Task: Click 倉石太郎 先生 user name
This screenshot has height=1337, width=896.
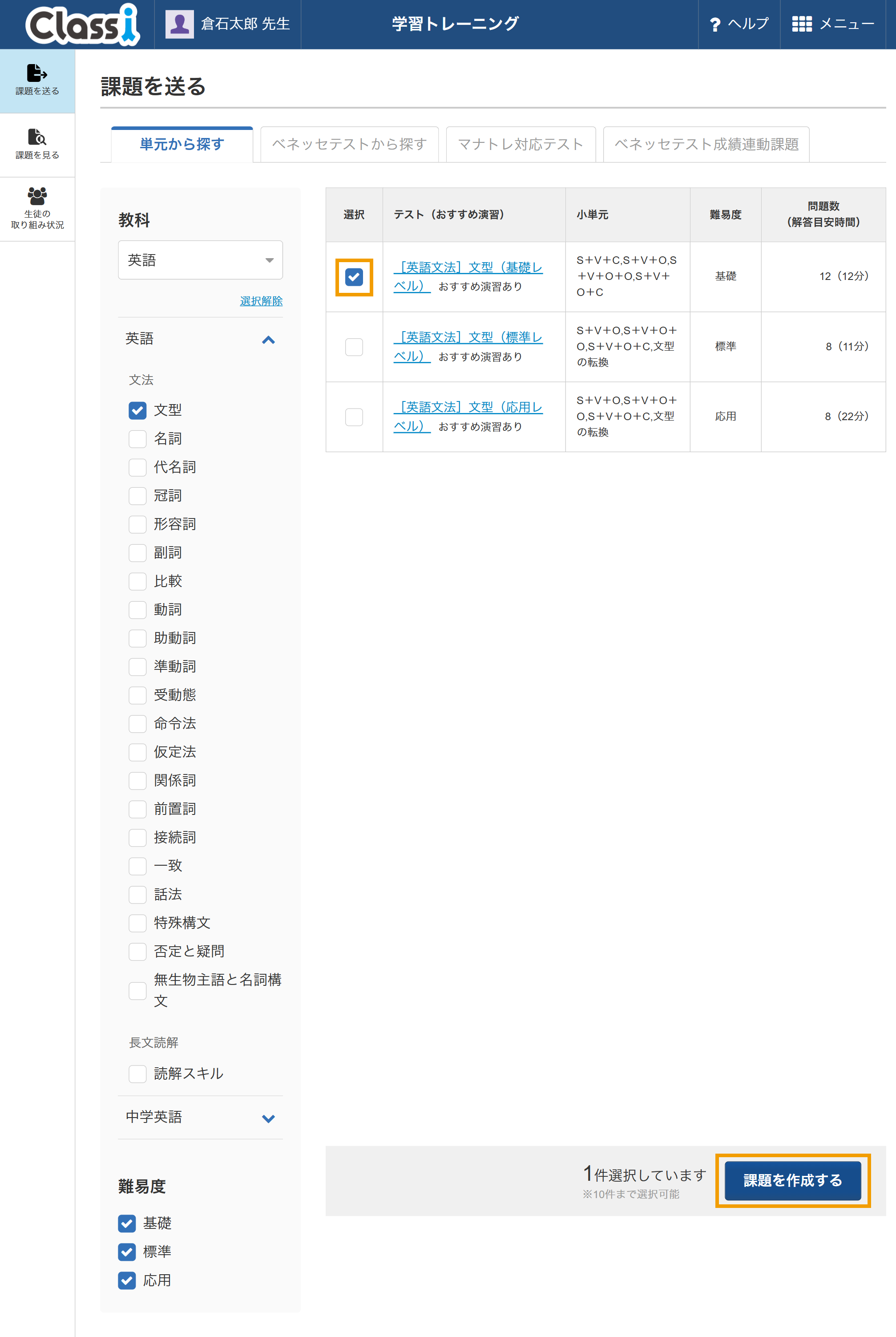Action: coord(245,24)
